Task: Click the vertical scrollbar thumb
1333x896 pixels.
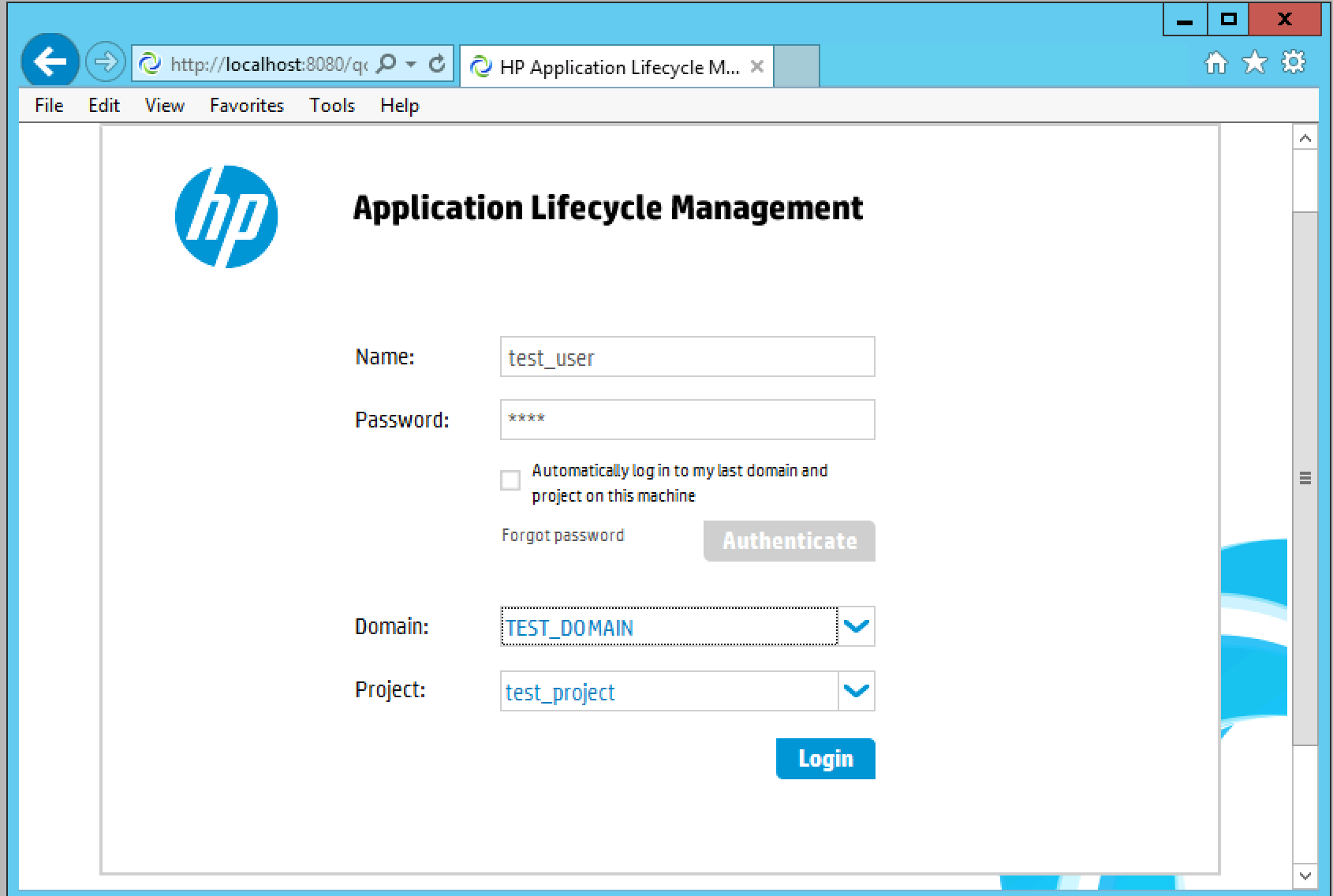Action: click(1305, 477)
